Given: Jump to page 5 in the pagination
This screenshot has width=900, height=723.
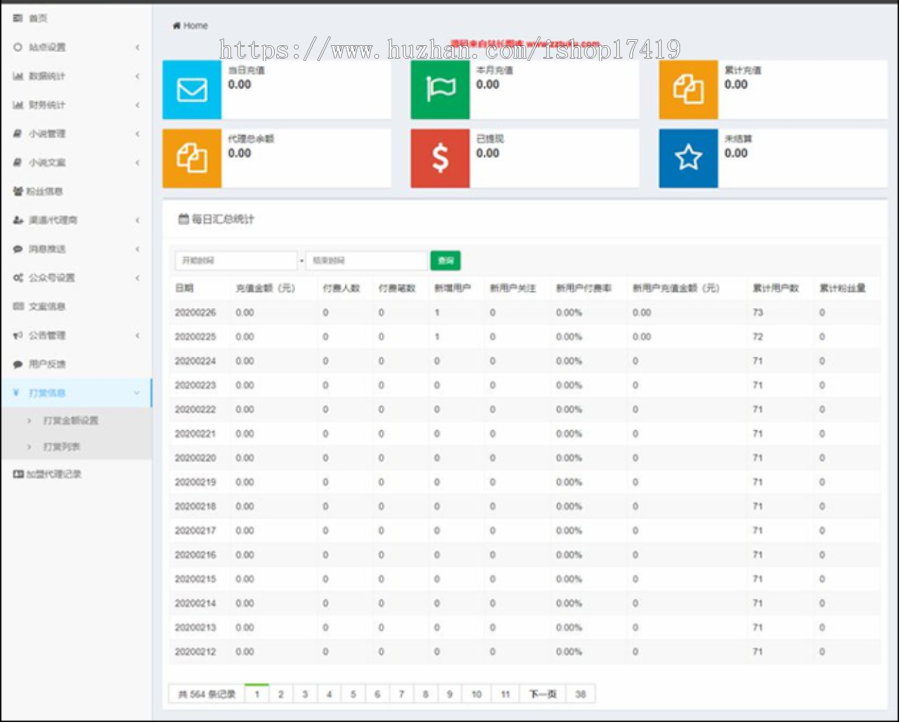Looking at the screenshot, I should [353, 694].
